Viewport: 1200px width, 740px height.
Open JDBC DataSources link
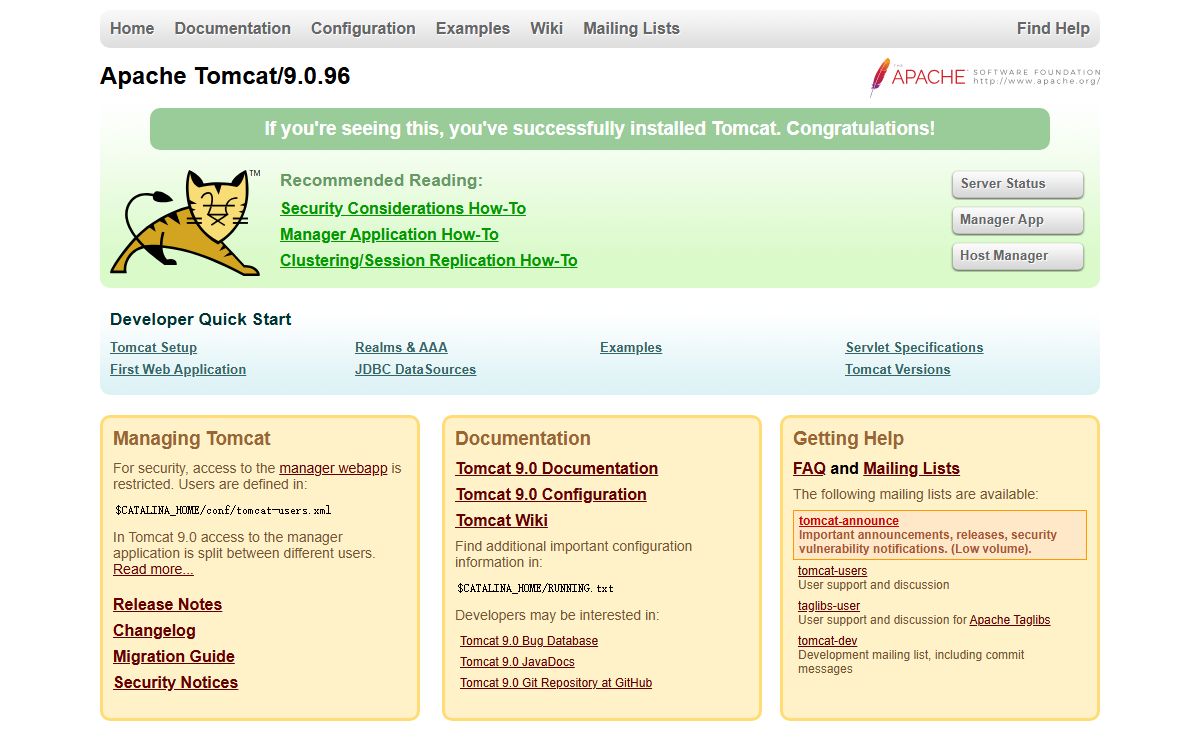(x=415, y=369)
